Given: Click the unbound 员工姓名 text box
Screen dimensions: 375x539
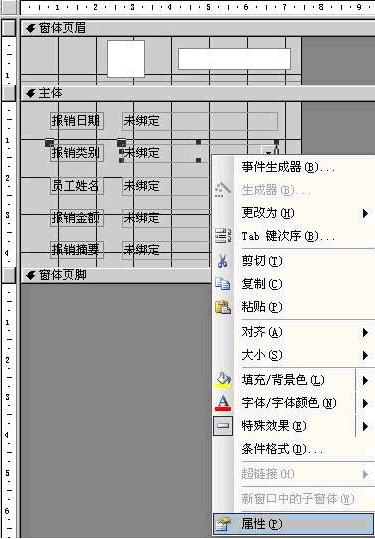Looking at the screenshot, I should coord(166,186).
